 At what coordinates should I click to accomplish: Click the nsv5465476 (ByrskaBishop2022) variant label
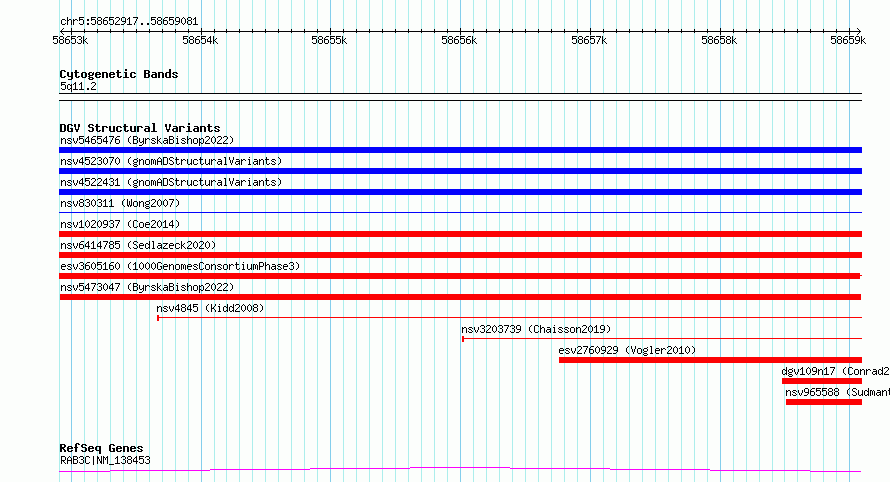point(147,140)
